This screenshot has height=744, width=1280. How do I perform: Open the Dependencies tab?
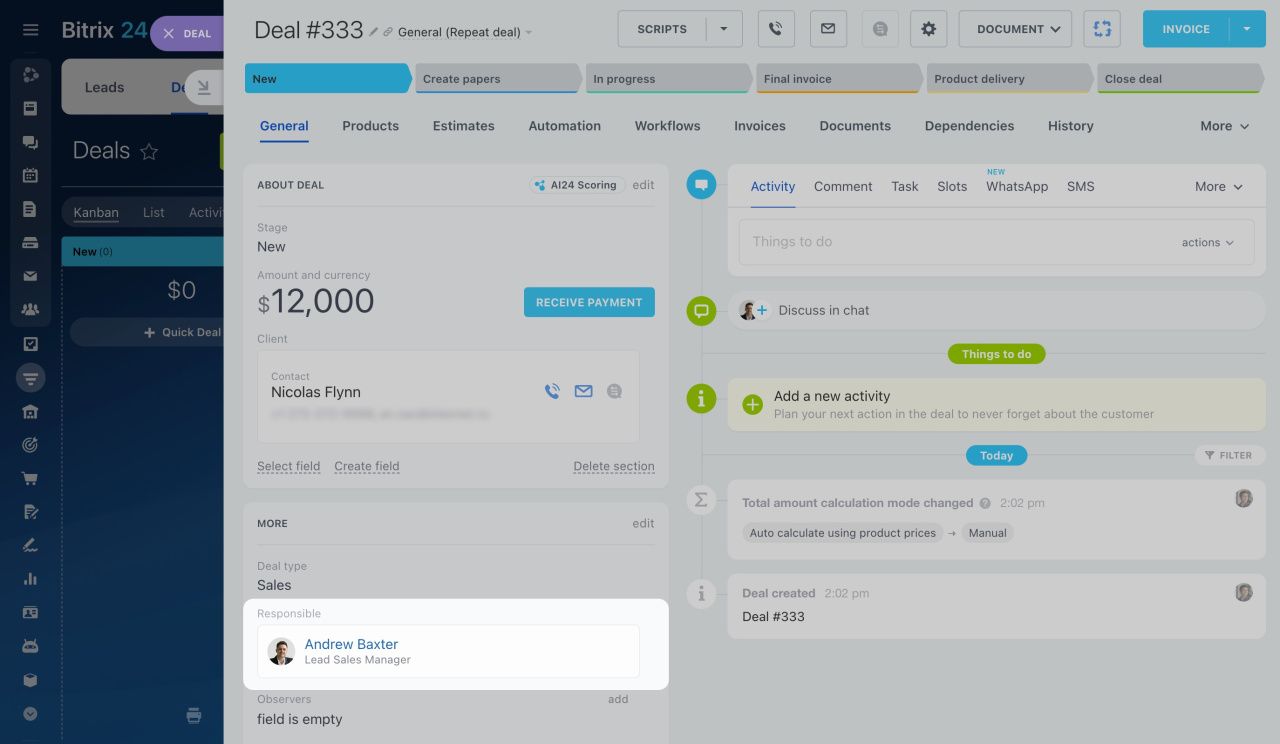969,126
